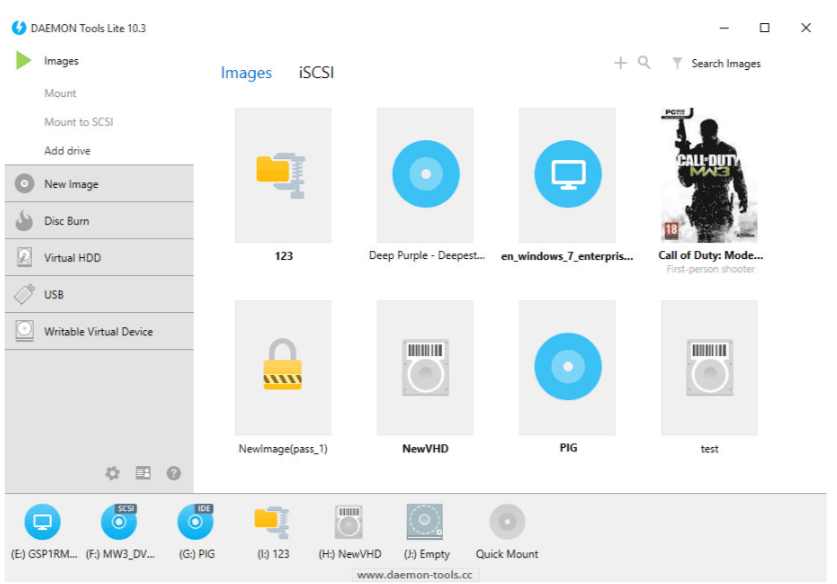Click the Call of Duty: Mode... title
The image size is (837, 584).
(710, 255)
